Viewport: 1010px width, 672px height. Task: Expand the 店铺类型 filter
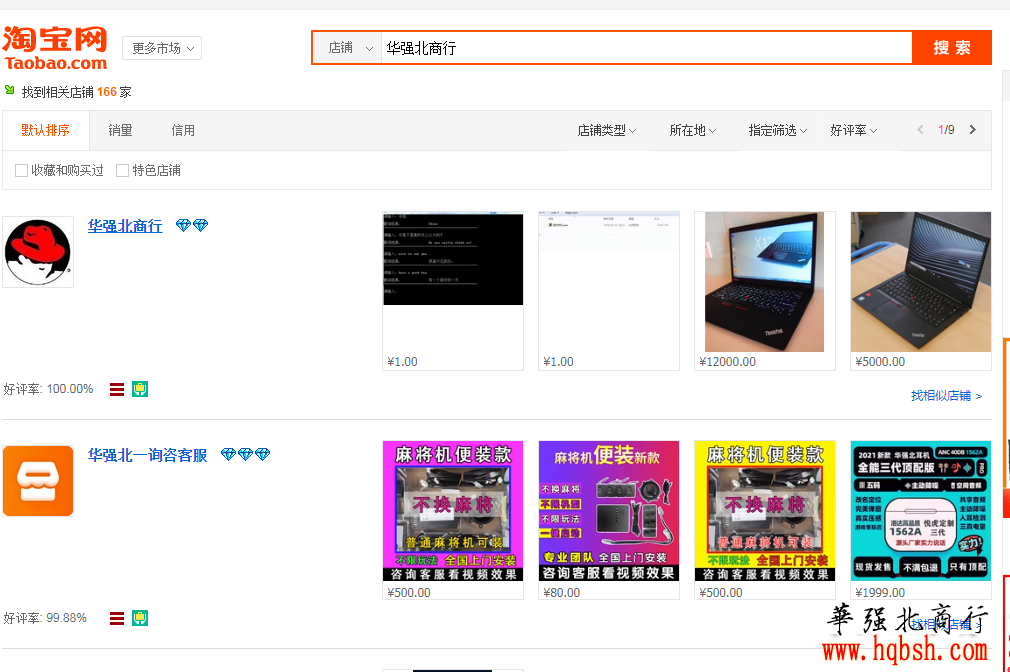[x=607, y=131]
